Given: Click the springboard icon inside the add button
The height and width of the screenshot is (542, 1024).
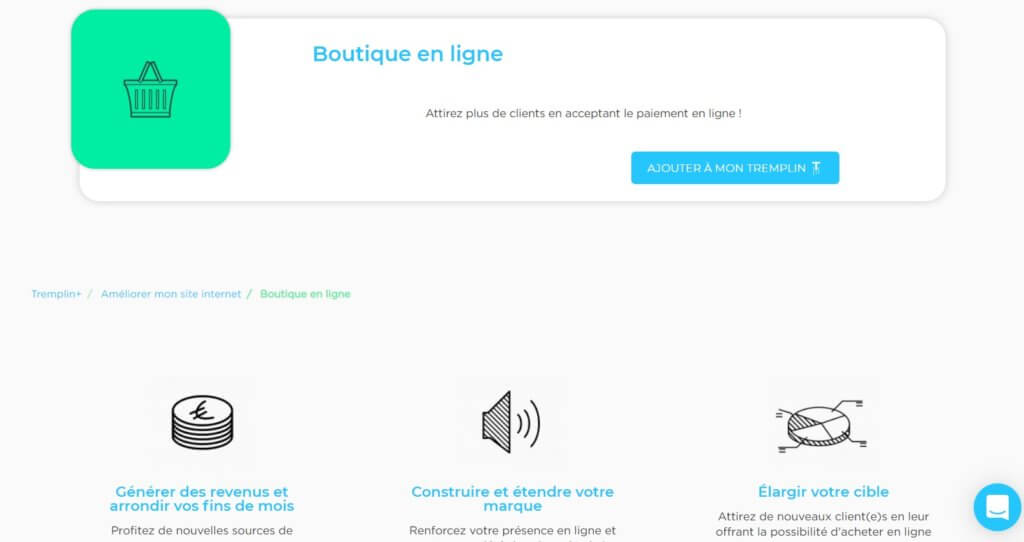Looking at the screenshot, I should pyautogui.click(x=817, y=168).
